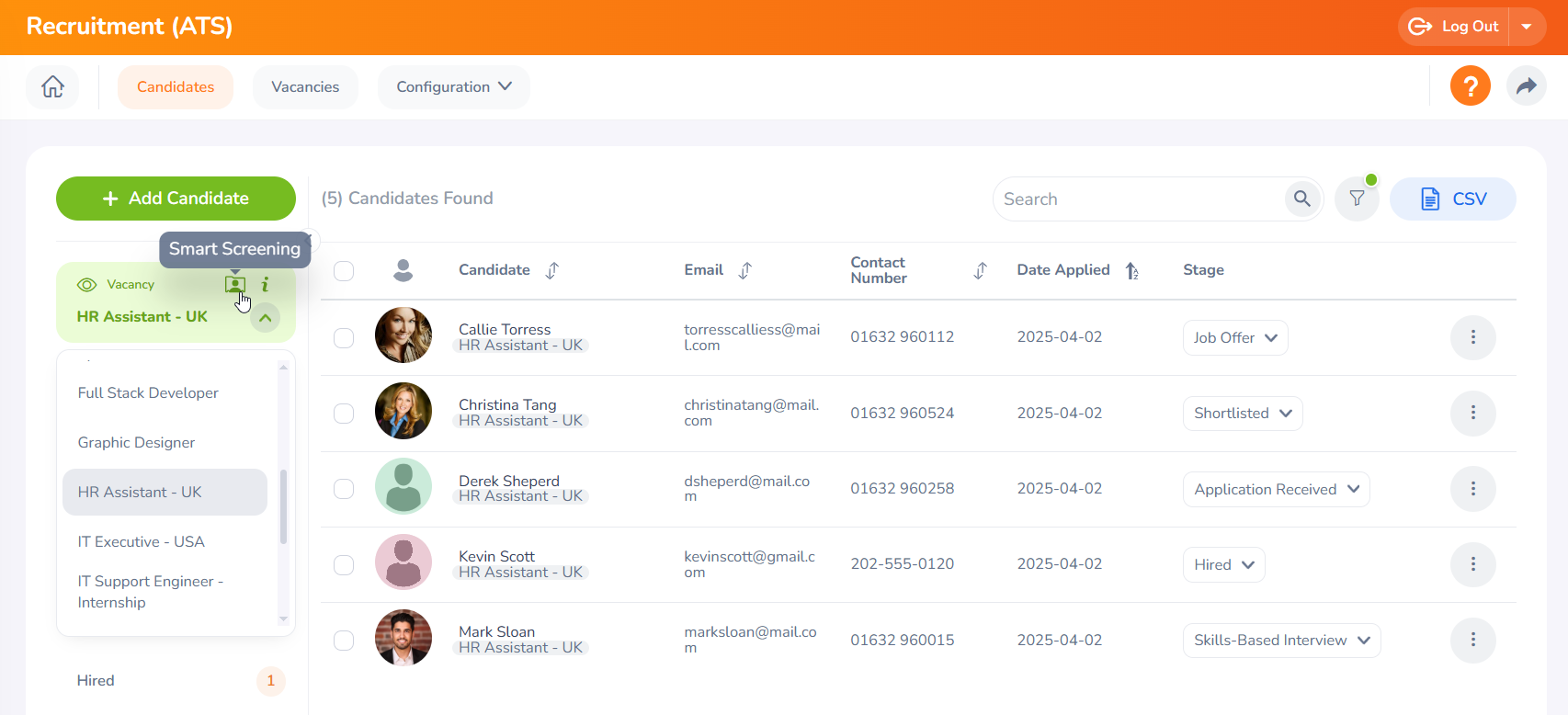This screenshot has height=715, width=1568.
Task: Click the Home icon
Action: (52, 86)
